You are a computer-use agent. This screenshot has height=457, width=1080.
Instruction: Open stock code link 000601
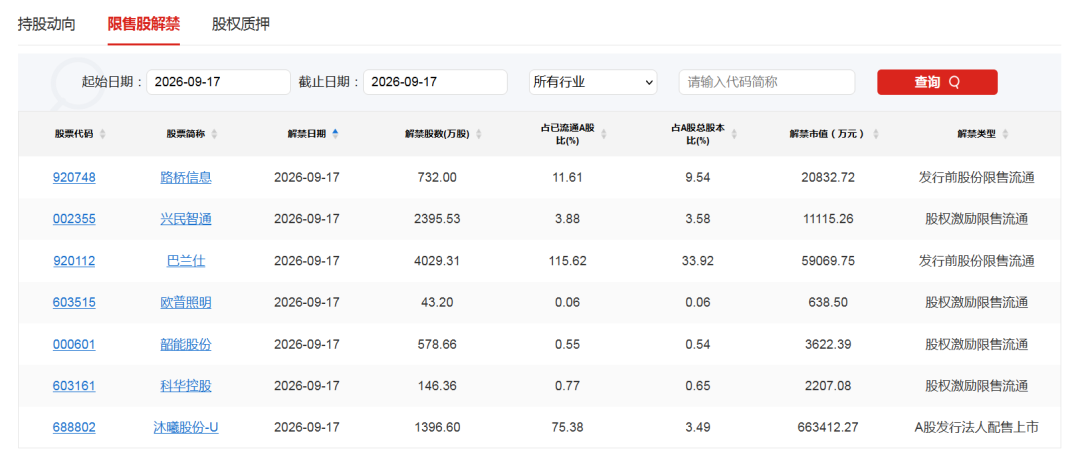pyautogui.click(x=74, y=344)
